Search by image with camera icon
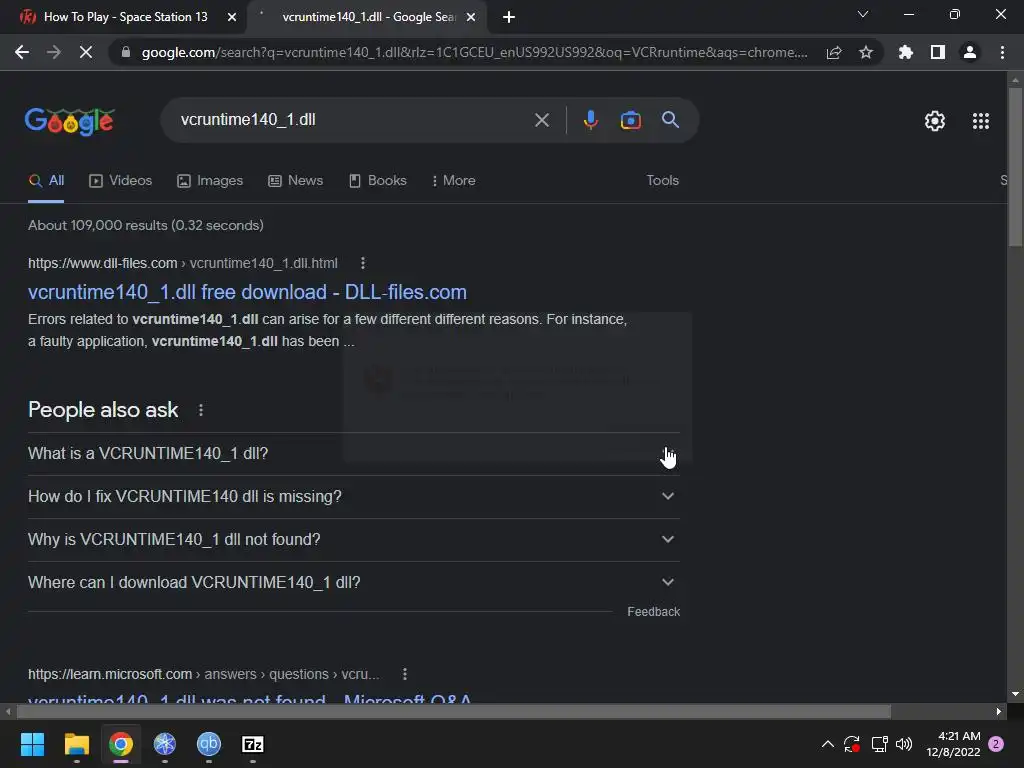Screen dimensions: 1024x768 pyautogui.click(x=630, y=120)
